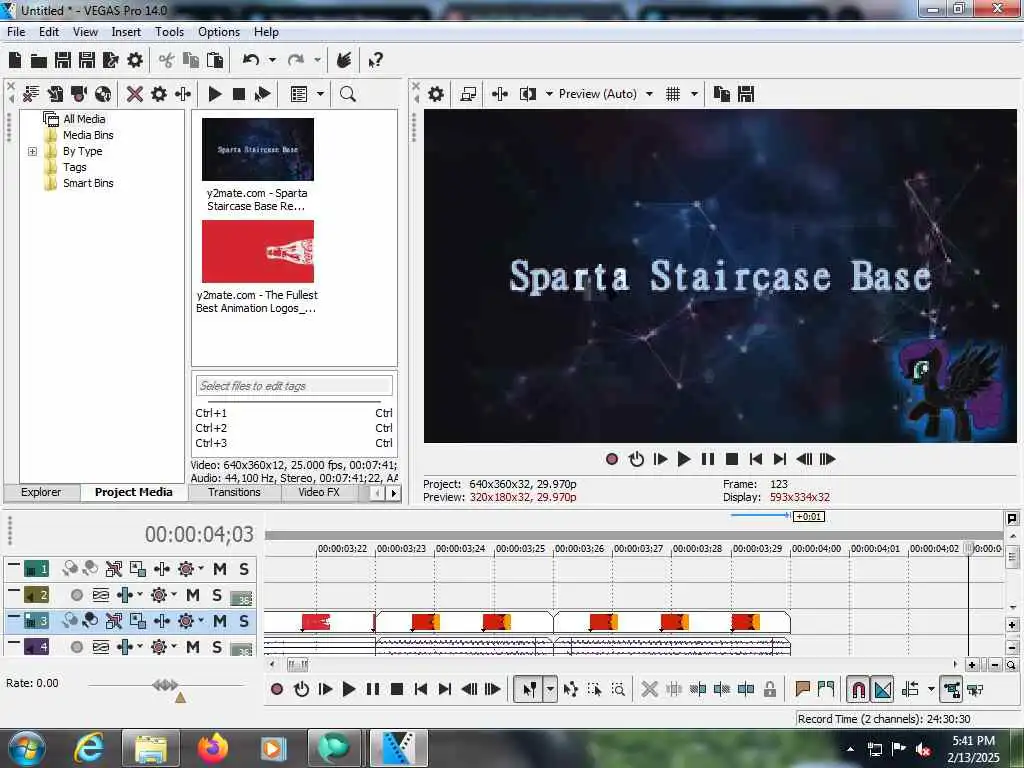Open Windows Start menu orb
Image resolution: width=1024 pixels, height=768 pixels.
click(x=26, y=748)
